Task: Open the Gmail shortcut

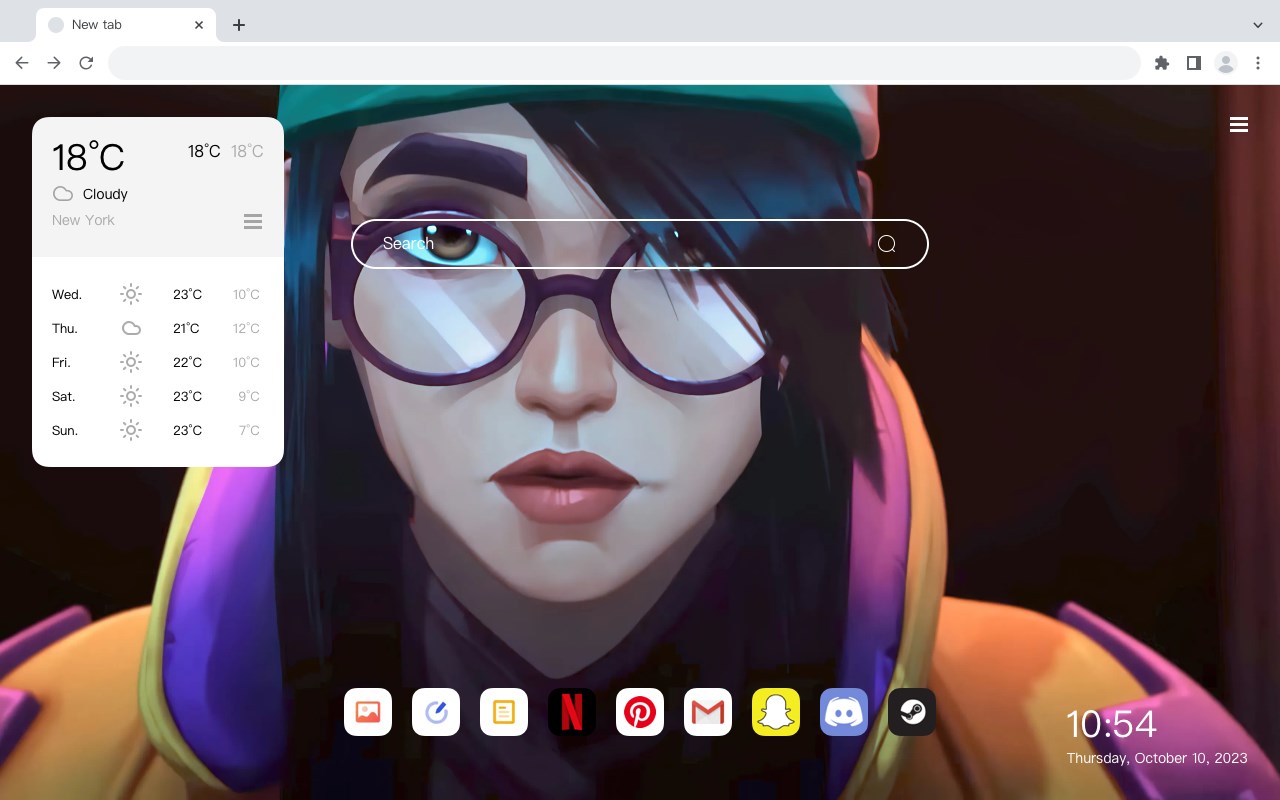Action: pyautogui.click(x=708, y=712)
